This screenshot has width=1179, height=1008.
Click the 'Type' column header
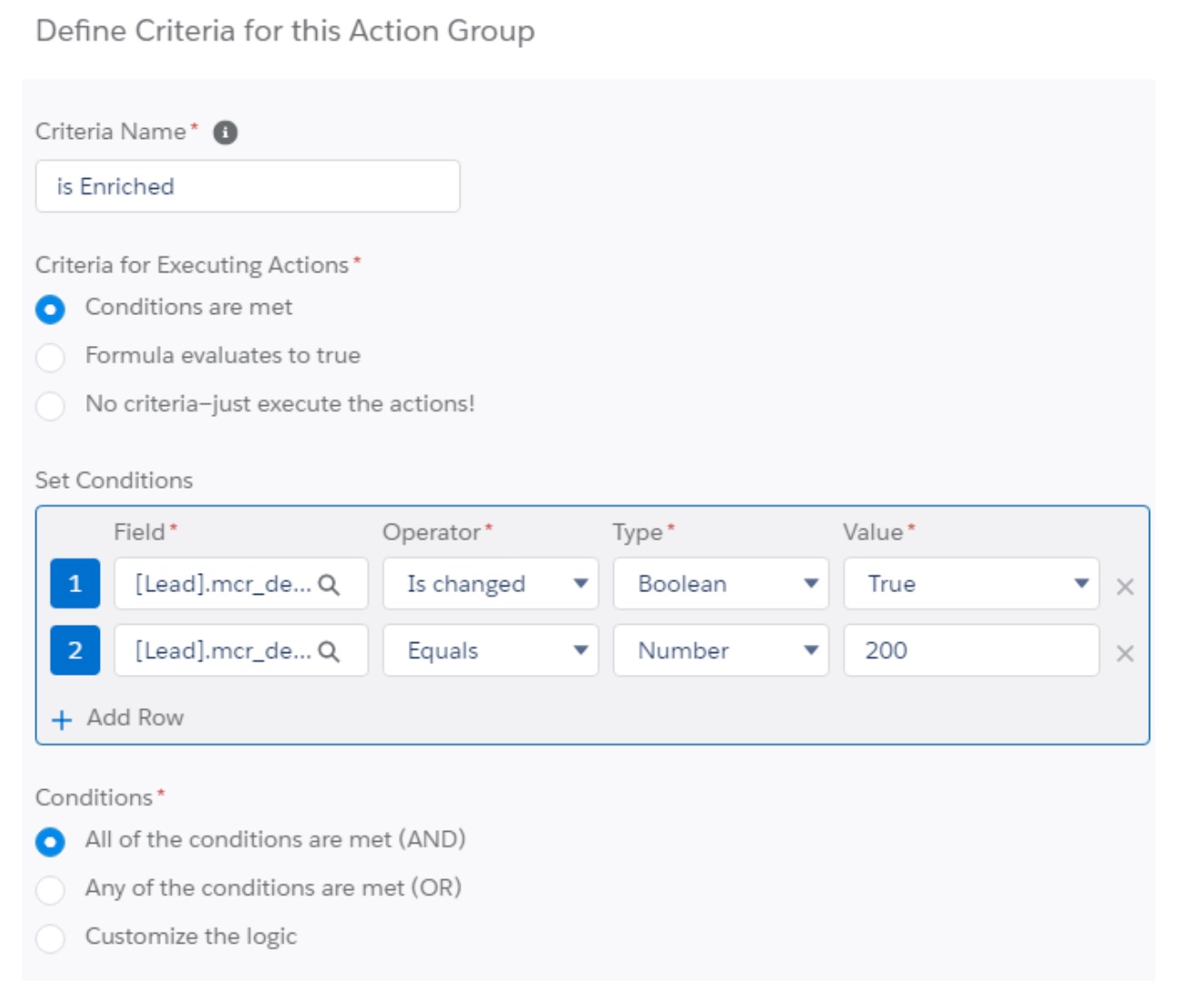click(638, 532)
